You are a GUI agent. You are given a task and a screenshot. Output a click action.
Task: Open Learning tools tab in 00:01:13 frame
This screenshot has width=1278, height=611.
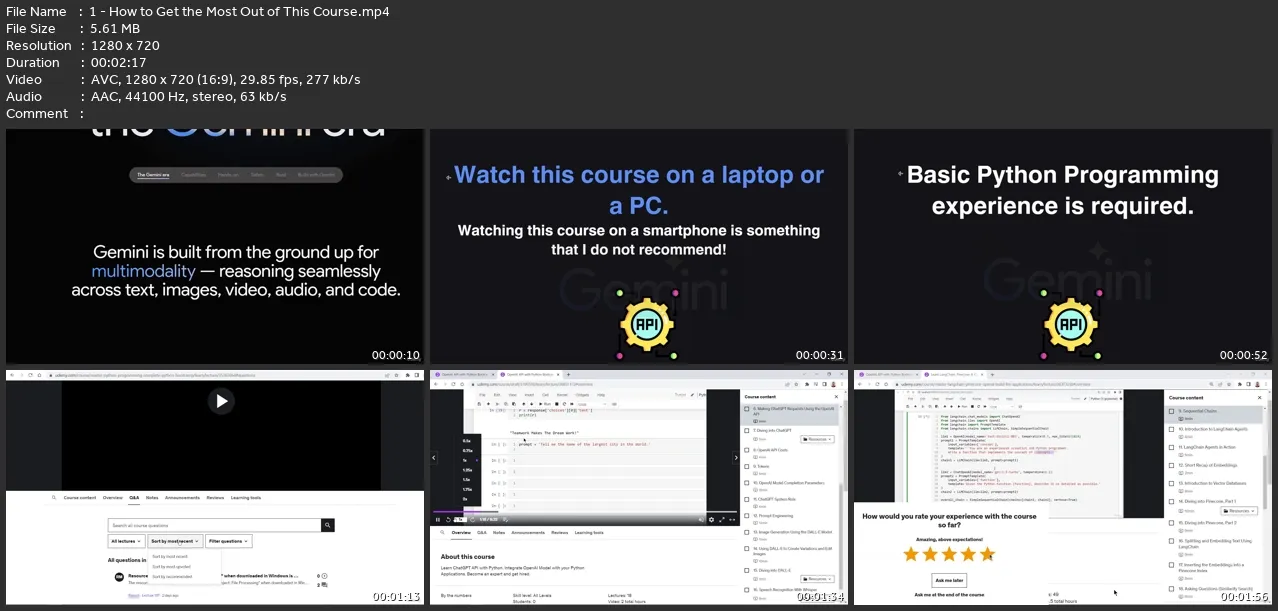[246, 497]
